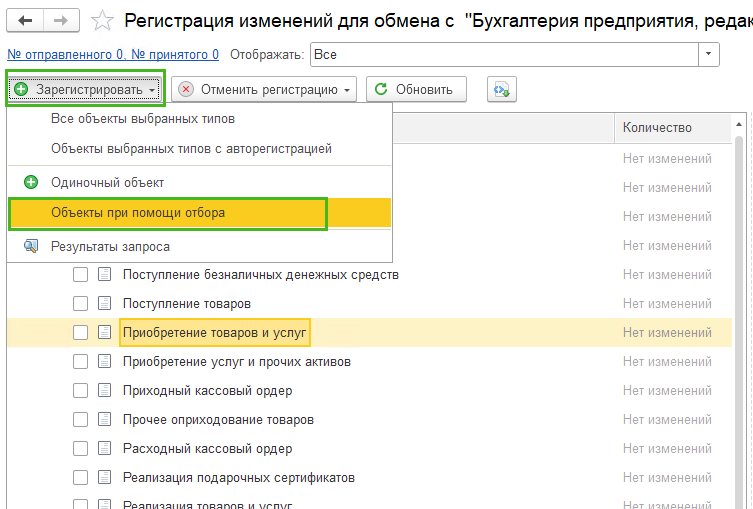Viewport: 753px width, 509px height.
Task: Tick checkbox for Прочее оприходование товаров
Action: coord(80,420)
